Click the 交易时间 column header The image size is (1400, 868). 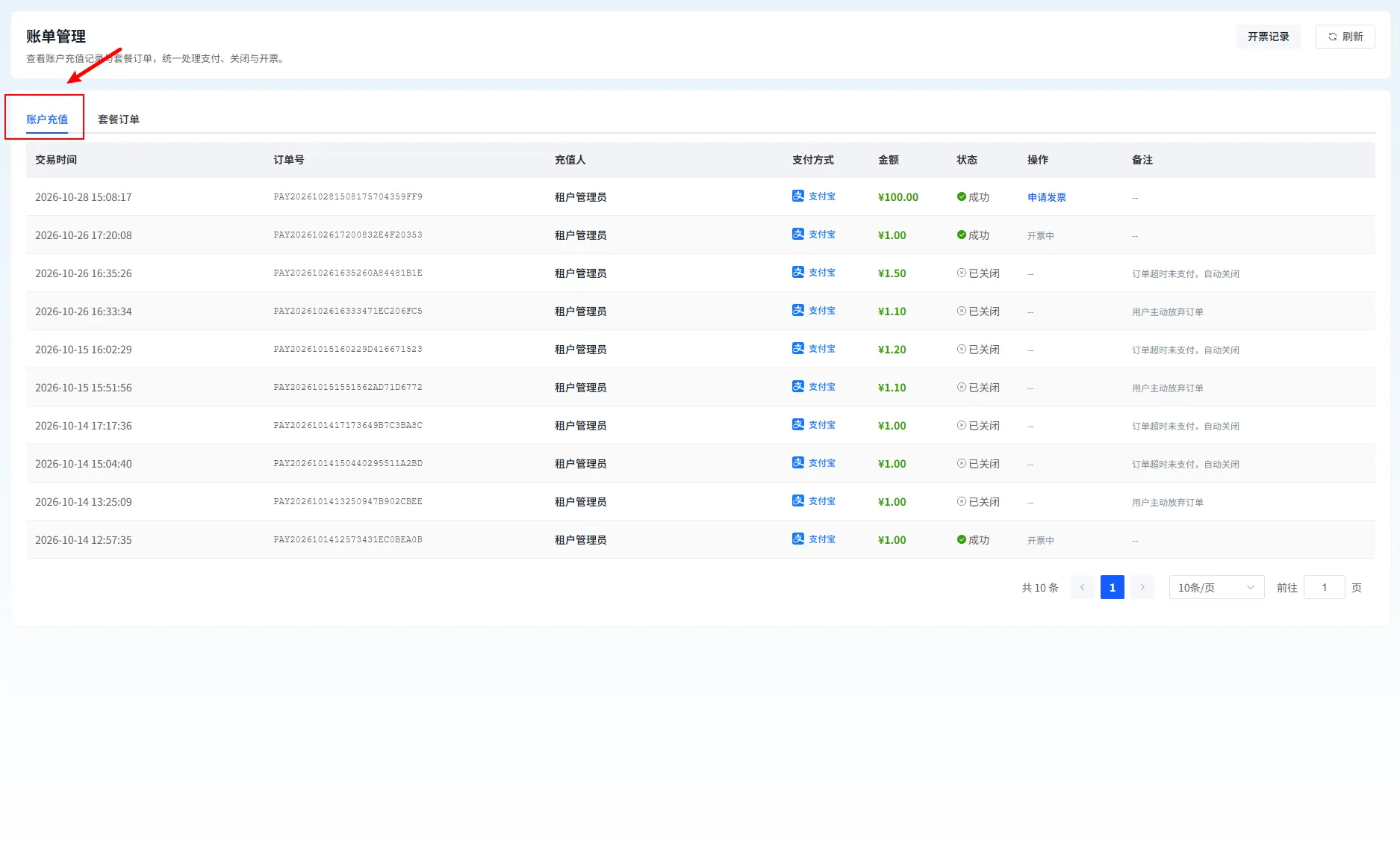[x=56, y=160]
